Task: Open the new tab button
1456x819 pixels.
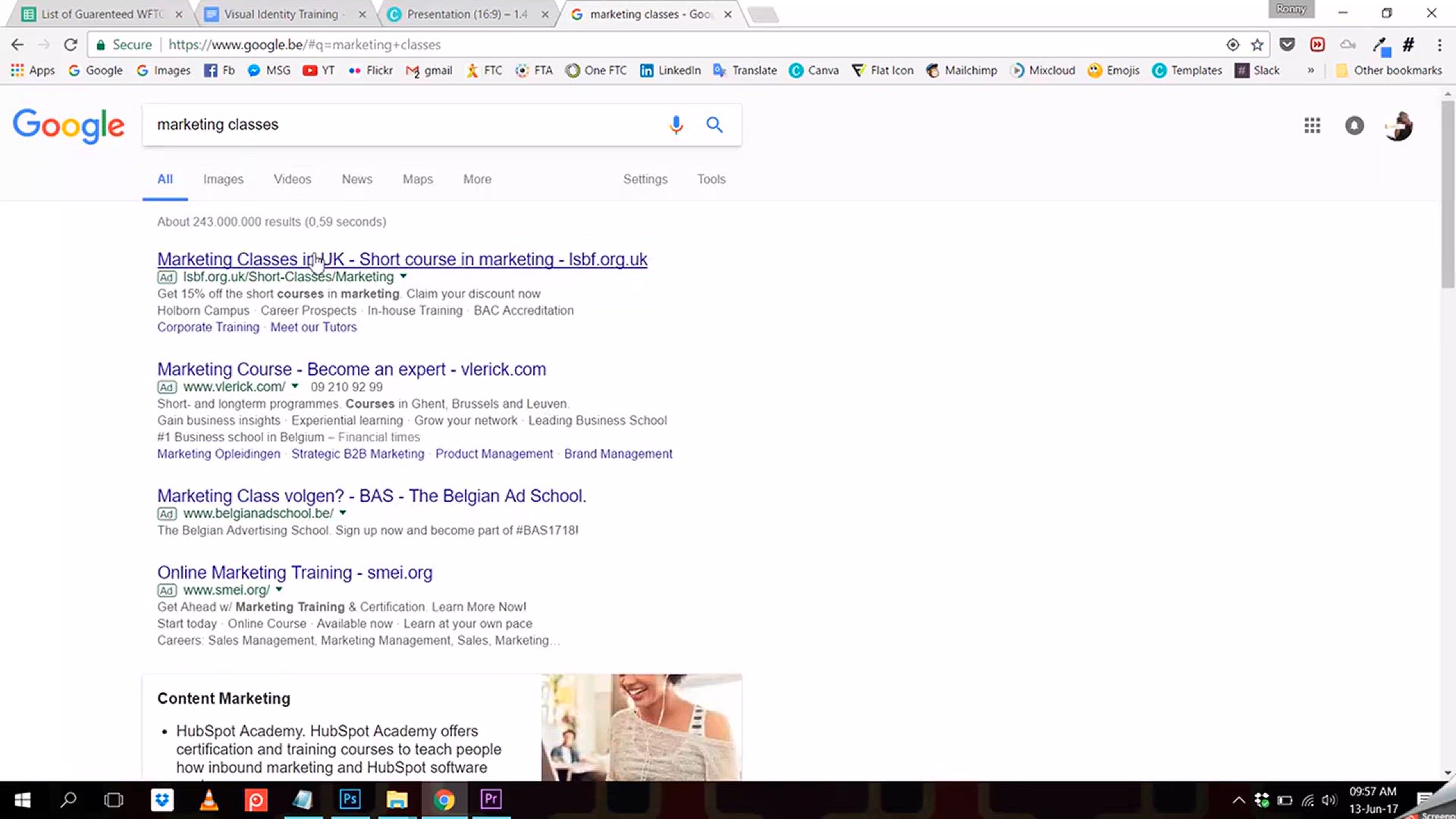Action: click(763, 14)
